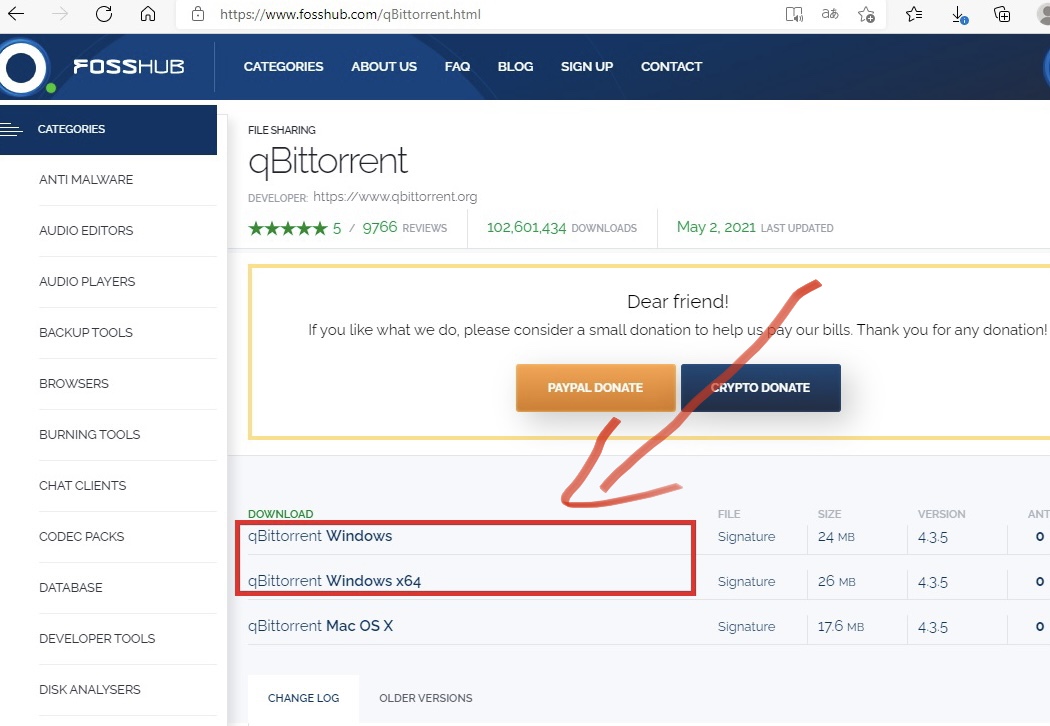Click the lock site info icon
This screenshot has width=1050, height=726.
(x=198, y=14)
